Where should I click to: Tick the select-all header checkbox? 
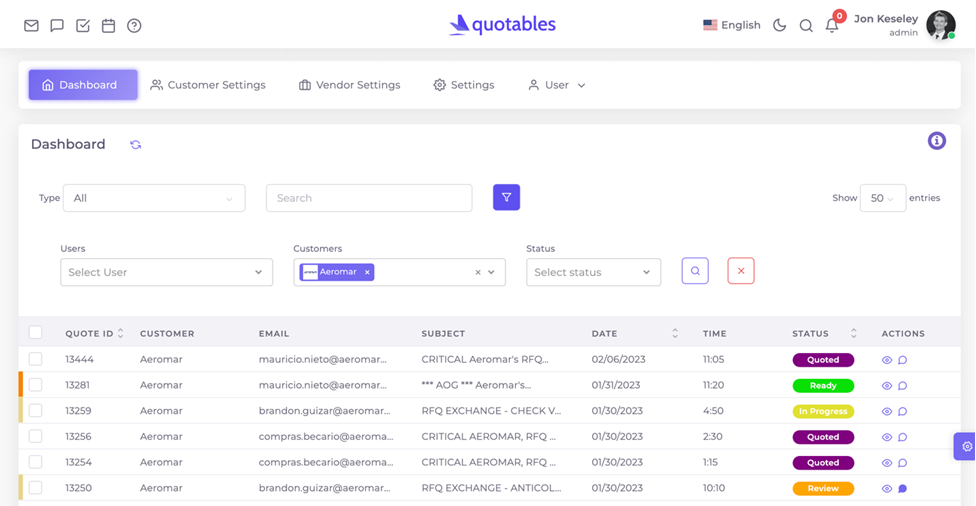[35, 332]
